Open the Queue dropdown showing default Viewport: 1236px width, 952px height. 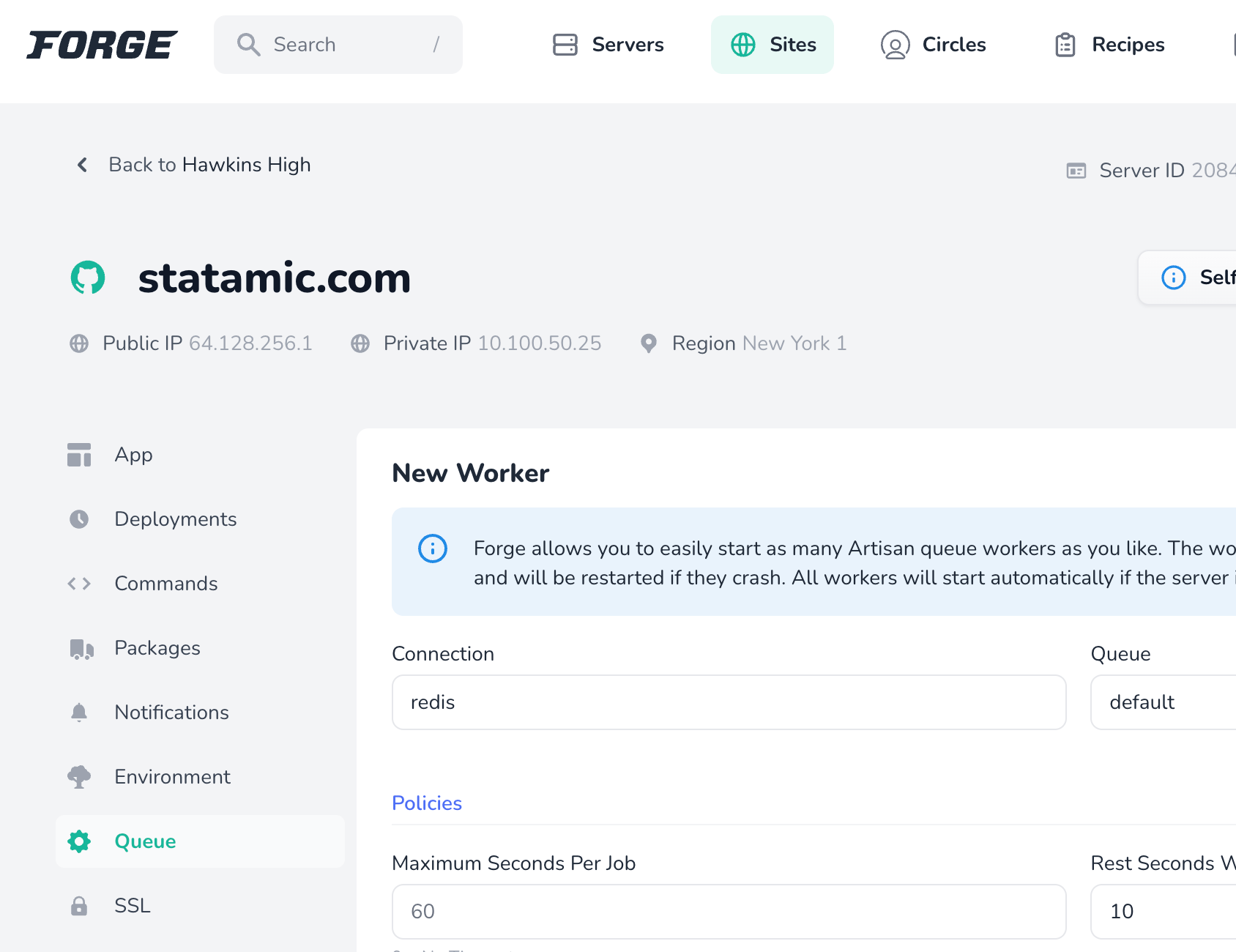(1163, 702)
